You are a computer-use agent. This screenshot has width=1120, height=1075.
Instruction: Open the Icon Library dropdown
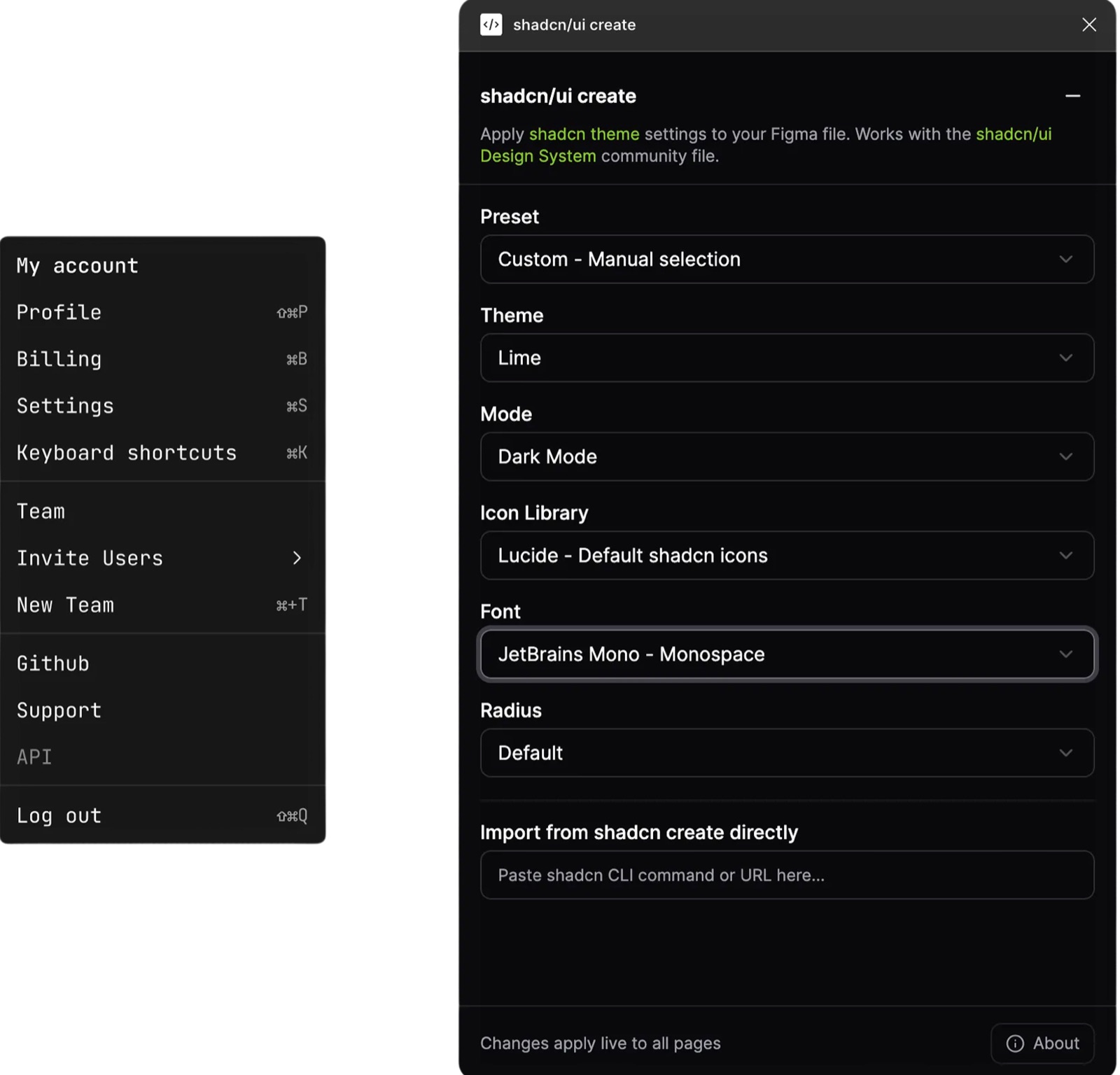tap(787, 555)
